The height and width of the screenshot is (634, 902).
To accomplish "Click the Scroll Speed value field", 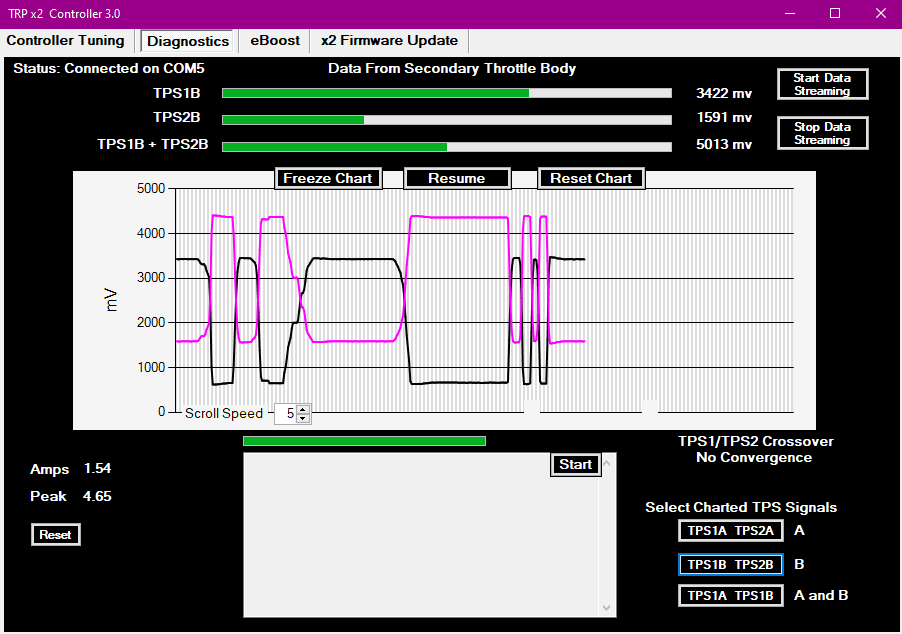I will [x=285, y=414].
